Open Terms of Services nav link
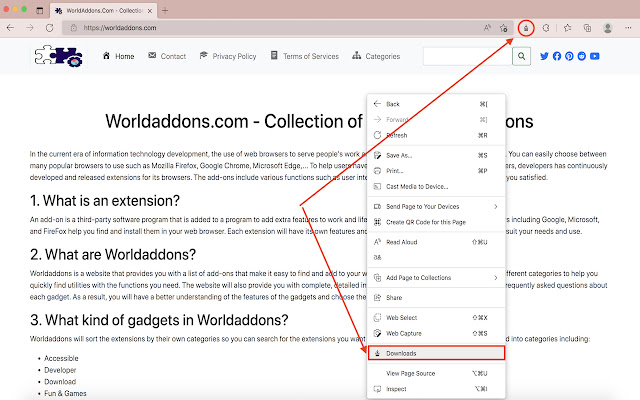This screenshot has width=640, height=400. [x=304, y=56]
